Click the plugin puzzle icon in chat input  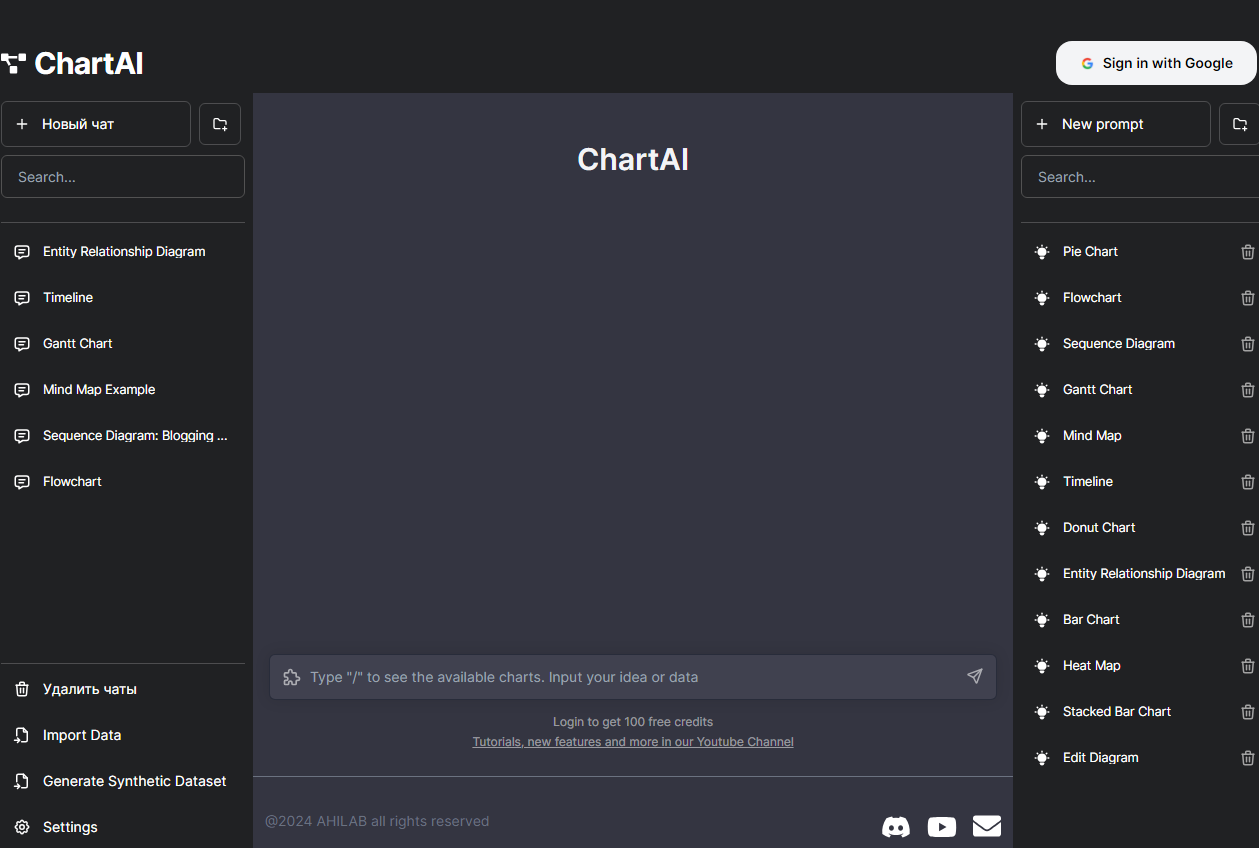tap(292, 677)
